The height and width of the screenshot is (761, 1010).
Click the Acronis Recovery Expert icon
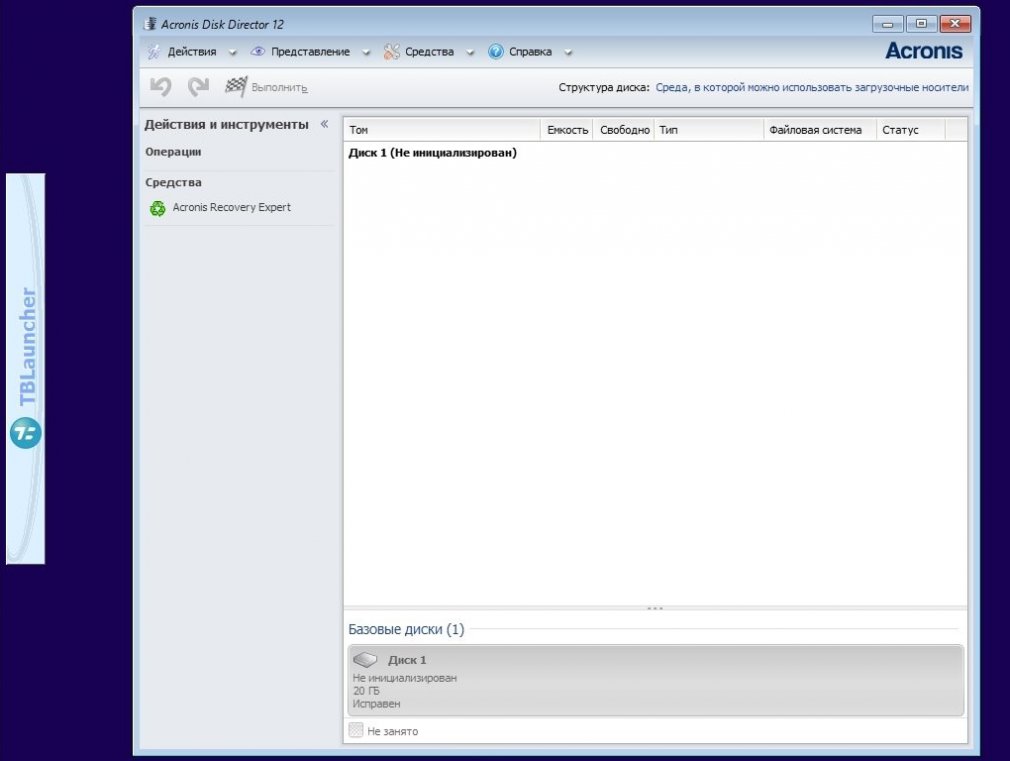[158, 208]
